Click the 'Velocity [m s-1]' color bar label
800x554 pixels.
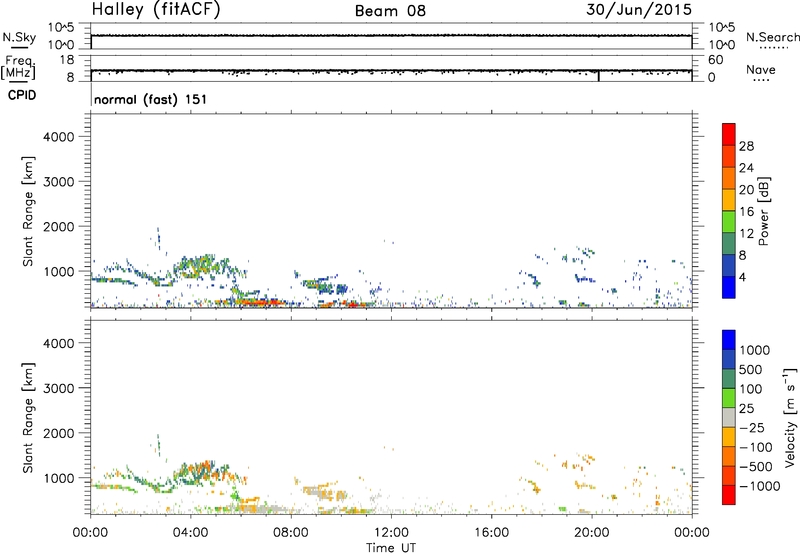point(790,417)
